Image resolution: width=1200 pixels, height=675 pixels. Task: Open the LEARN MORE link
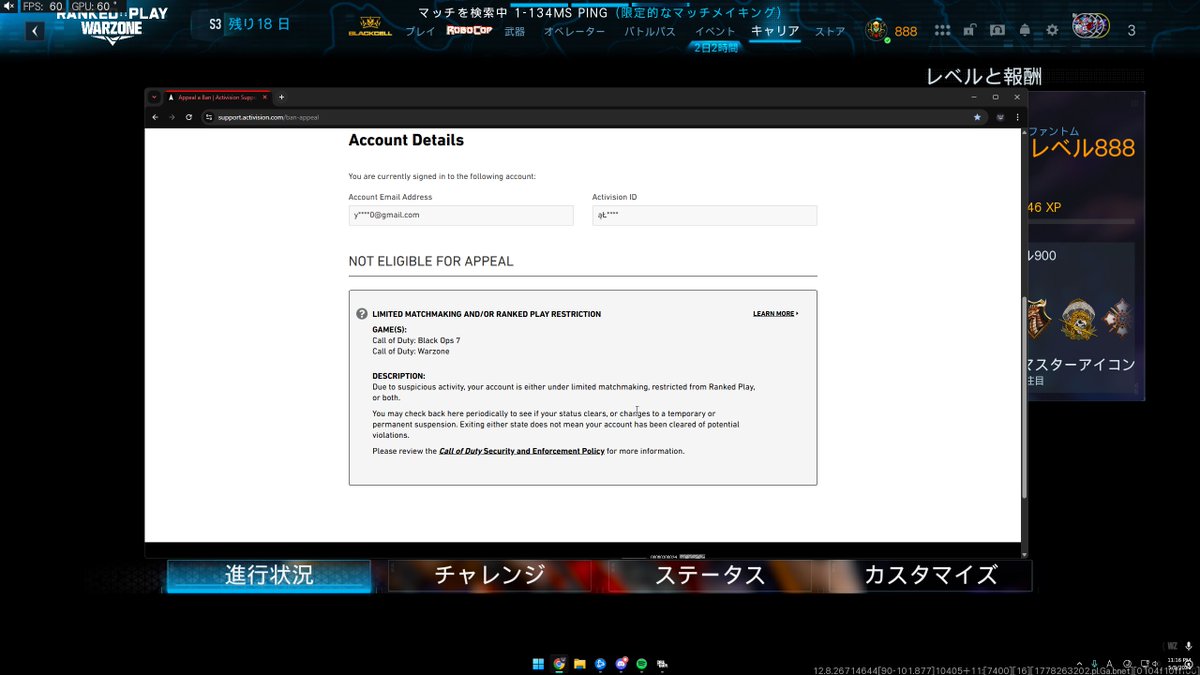pos(775,314)
